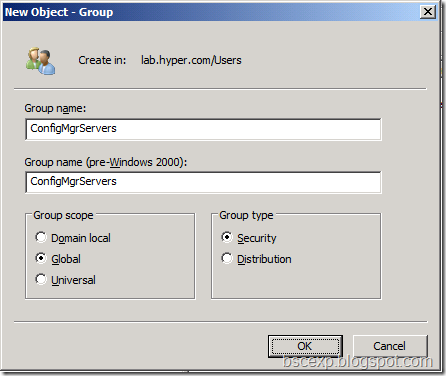Click the Create in: label
The width and height of the screenshot is (446, 376).
click(102, 60)
